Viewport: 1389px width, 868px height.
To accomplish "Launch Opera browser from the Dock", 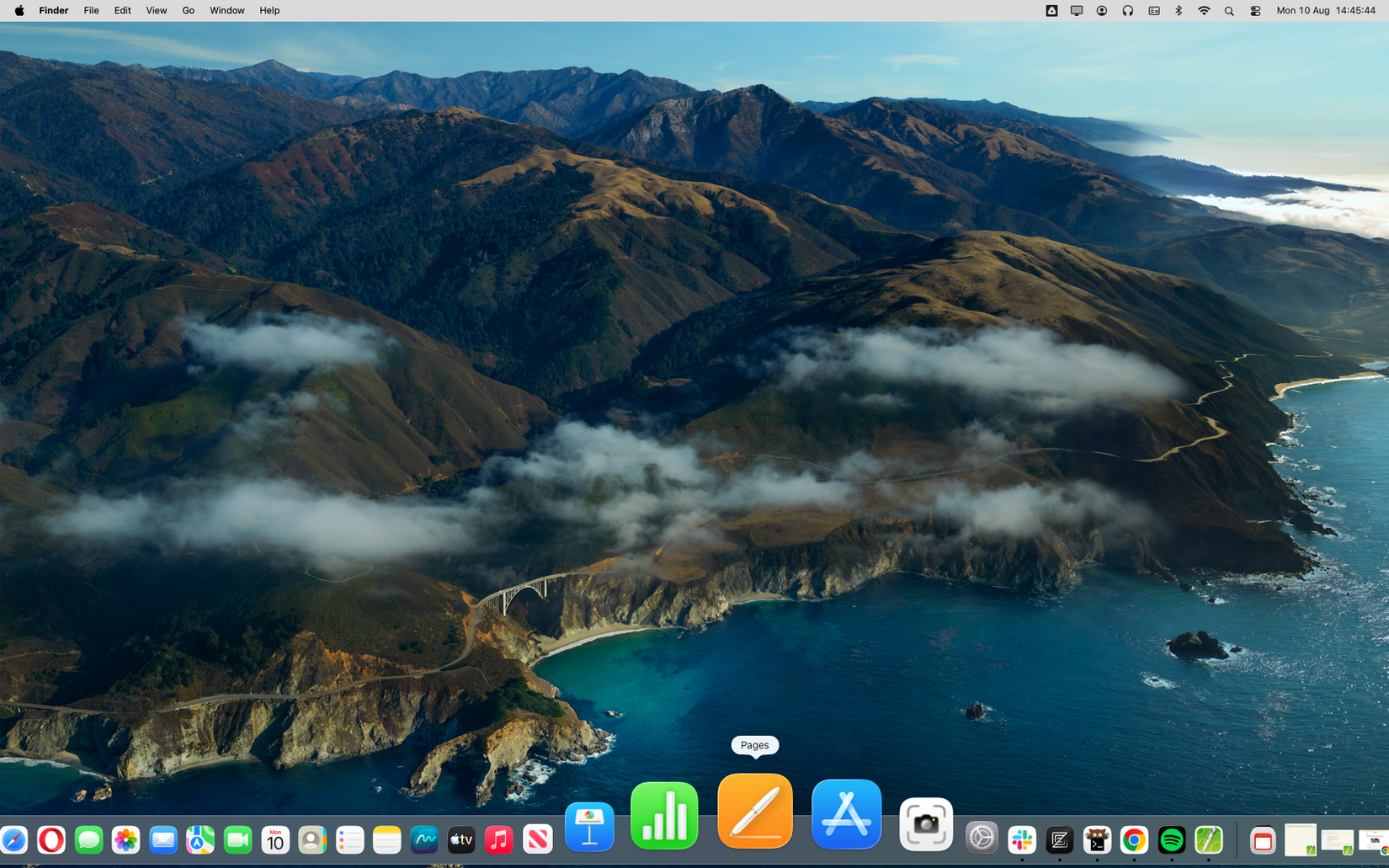I will pos(51,839).
